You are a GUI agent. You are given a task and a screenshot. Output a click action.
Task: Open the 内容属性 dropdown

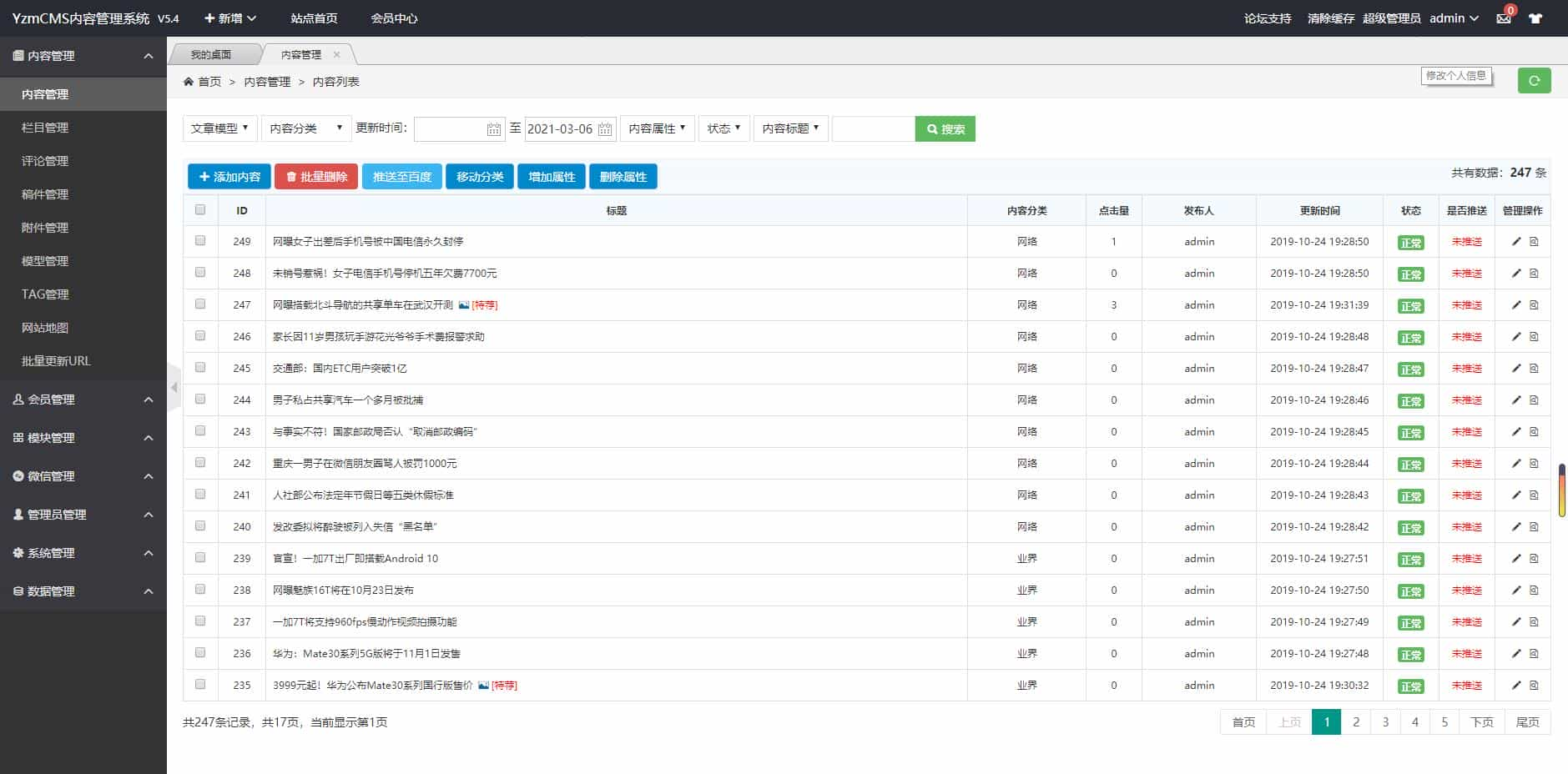pos(658,128)
